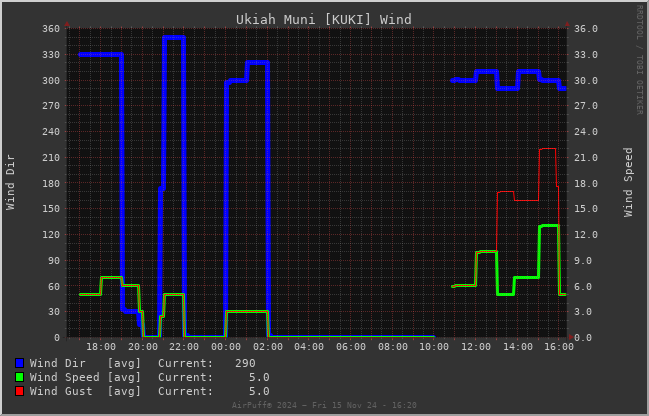Click the 22:00 time axis label
The image size is (649, 416).
point(184,346)
